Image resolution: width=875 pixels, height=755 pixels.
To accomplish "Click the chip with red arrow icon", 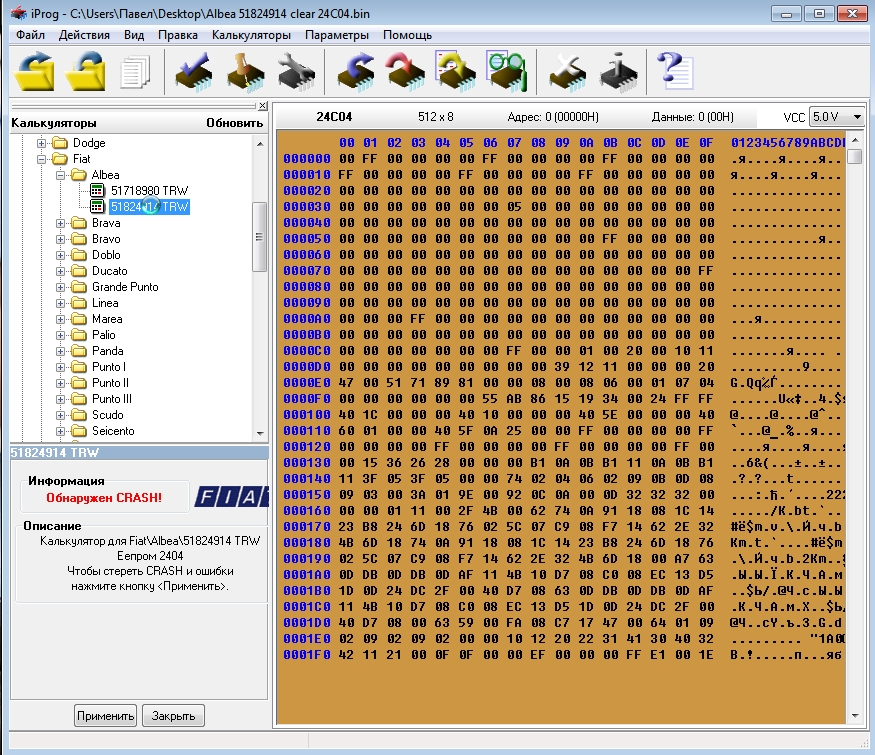I will (406, 71).
